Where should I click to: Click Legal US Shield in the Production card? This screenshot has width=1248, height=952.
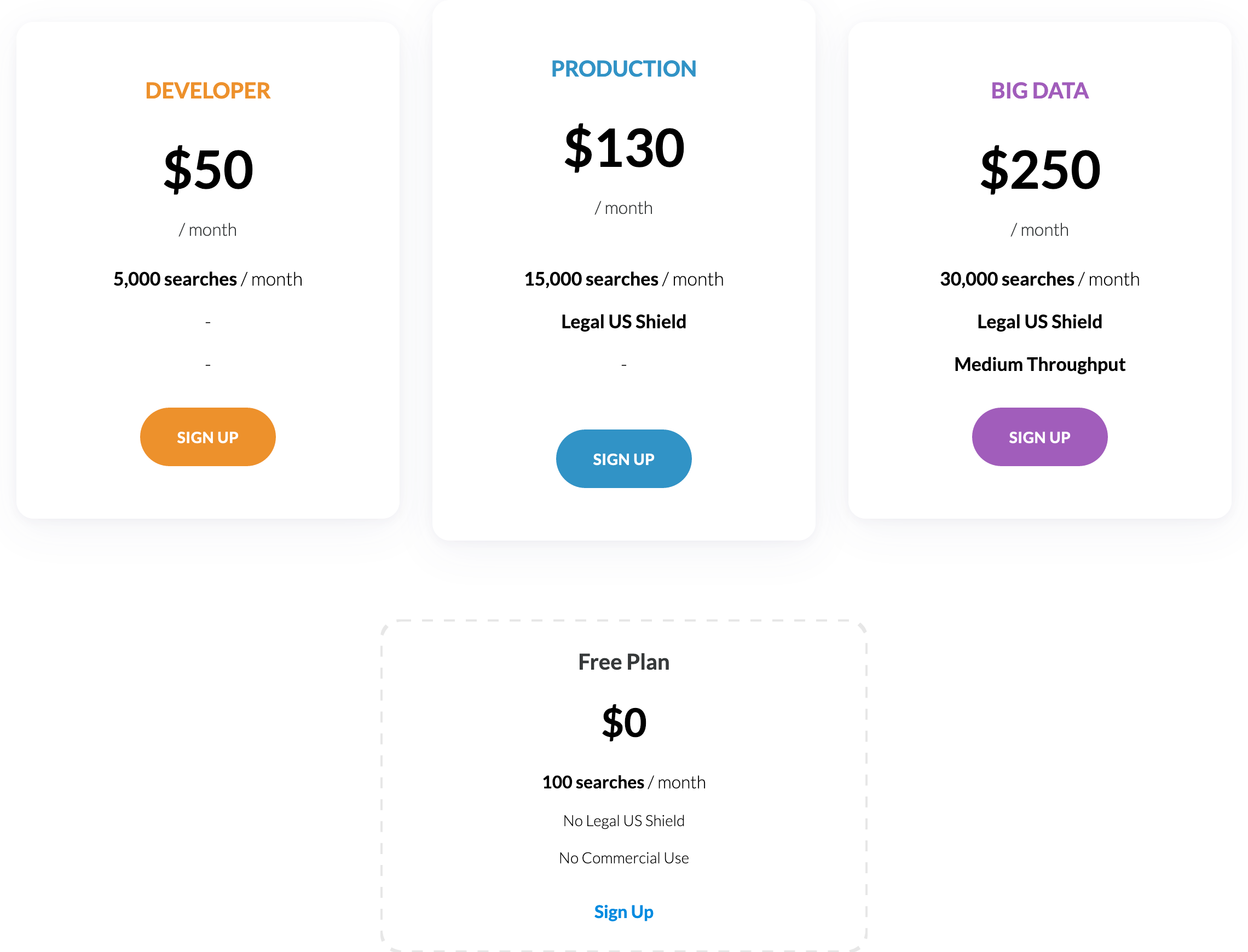pos(623,322)
